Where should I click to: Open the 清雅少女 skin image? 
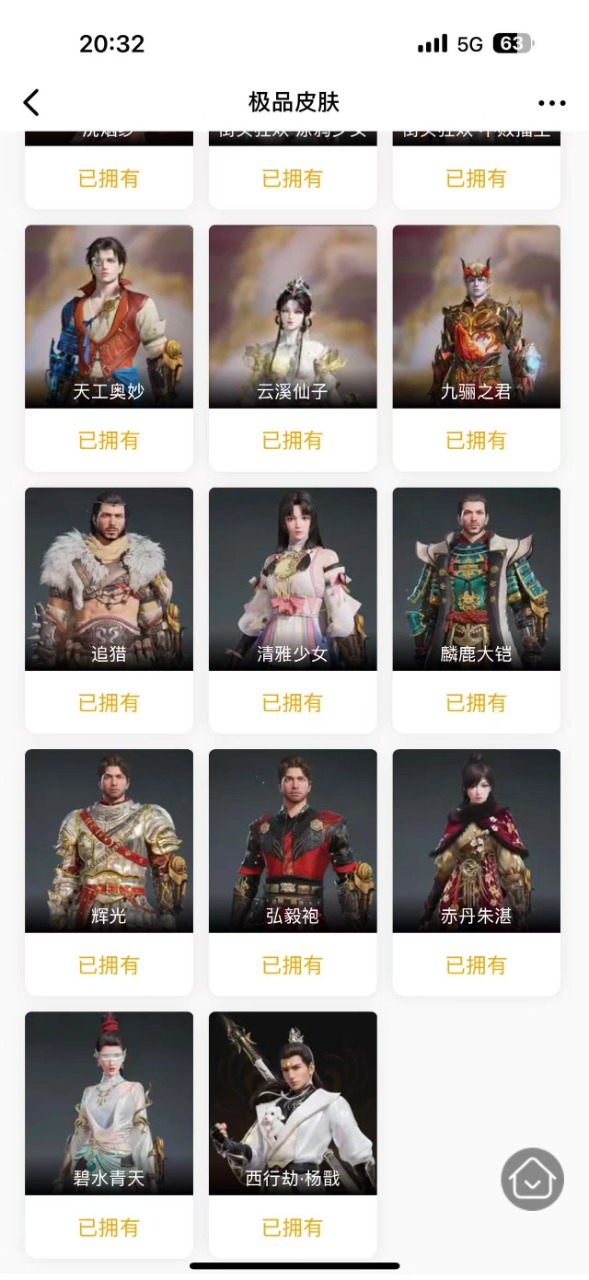[x=293, y=579]
